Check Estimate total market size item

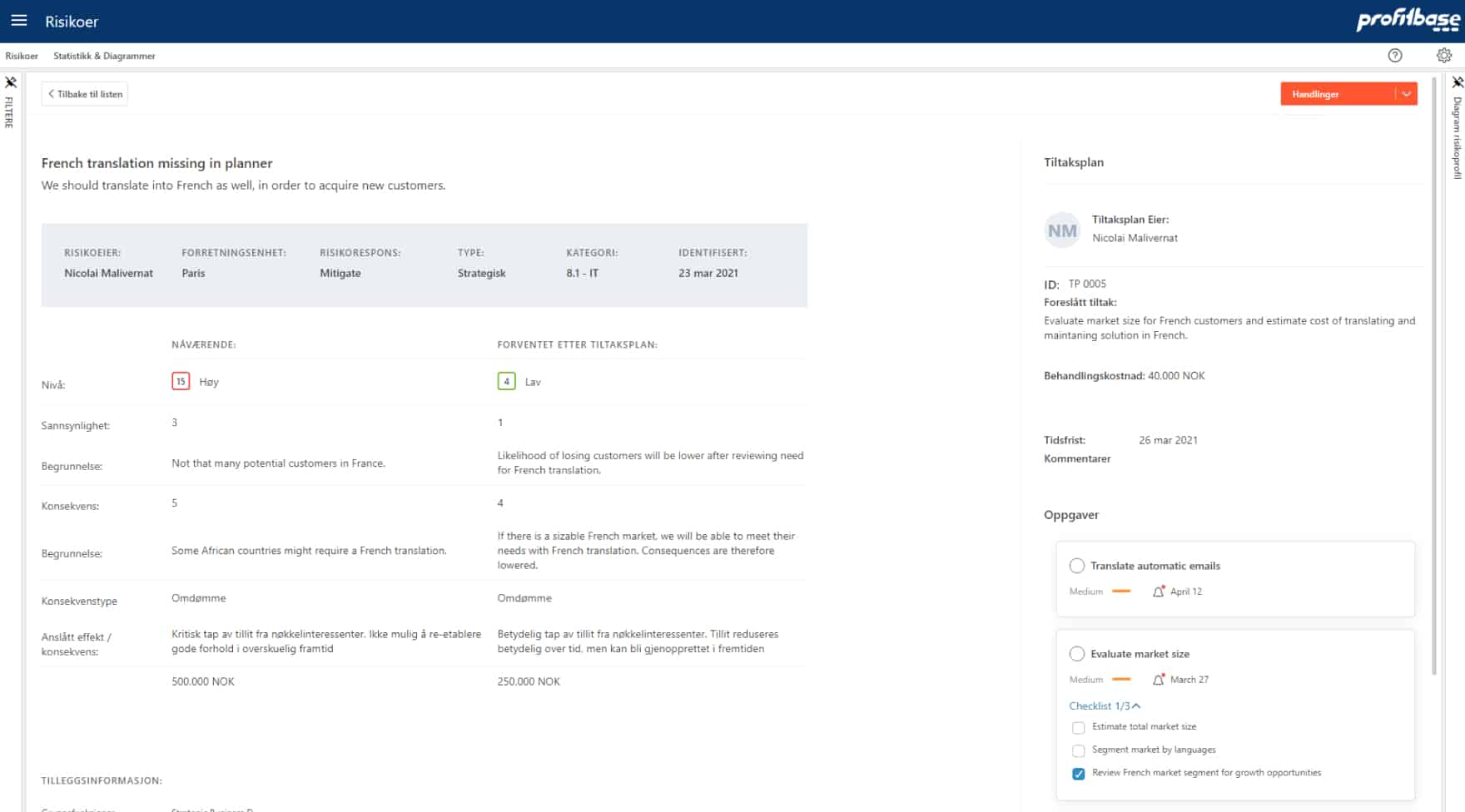1079,728
